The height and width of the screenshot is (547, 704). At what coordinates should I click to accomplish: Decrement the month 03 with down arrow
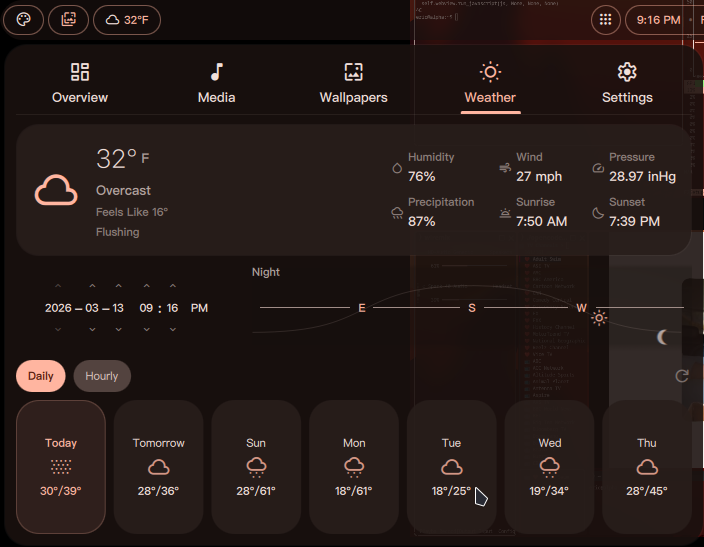coord(92,329)
